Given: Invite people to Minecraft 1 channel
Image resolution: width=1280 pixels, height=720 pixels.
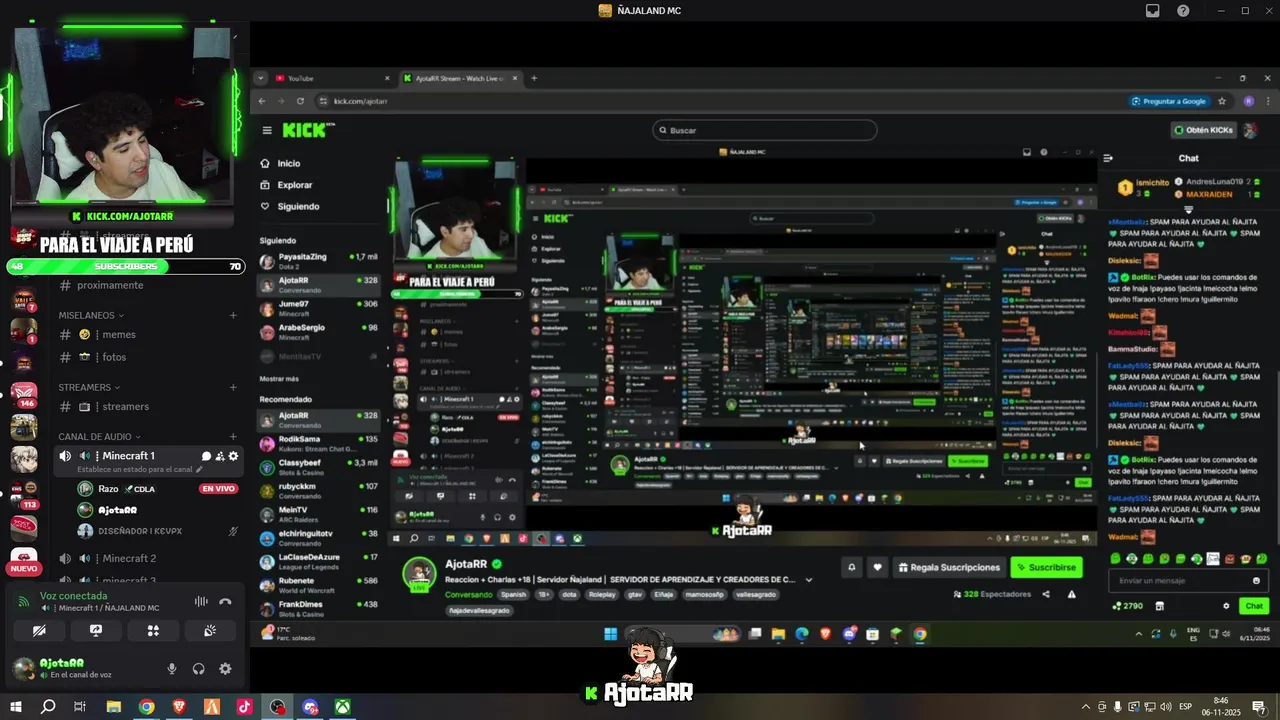Looking at the screenshot, I should click(220, 456).
